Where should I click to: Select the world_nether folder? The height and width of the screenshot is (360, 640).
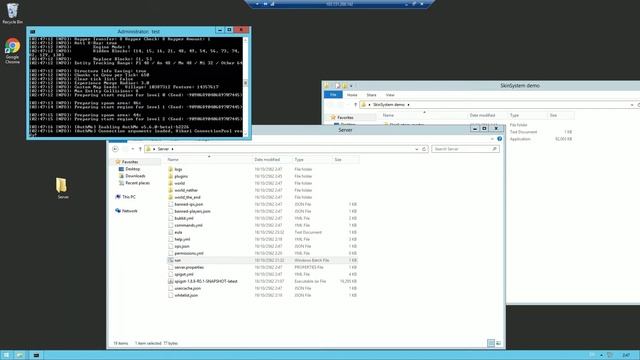[186, 190]
